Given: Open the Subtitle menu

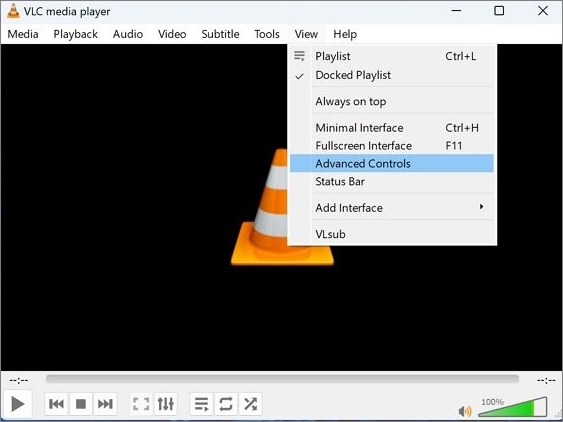Looking at the screenshot, I should click(x=220, y=34).
